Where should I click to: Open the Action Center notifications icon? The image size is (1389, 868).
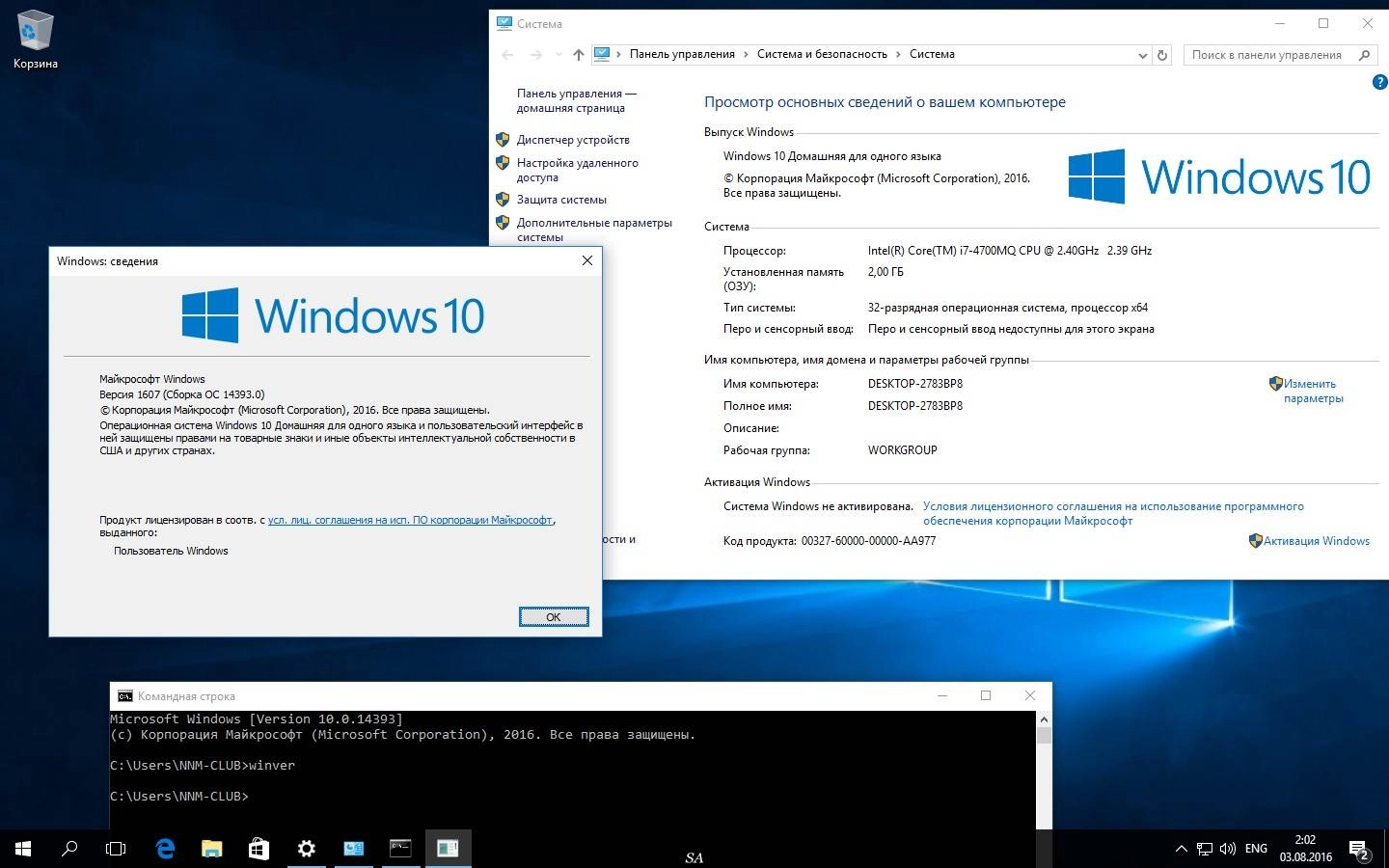point(1358,850)
